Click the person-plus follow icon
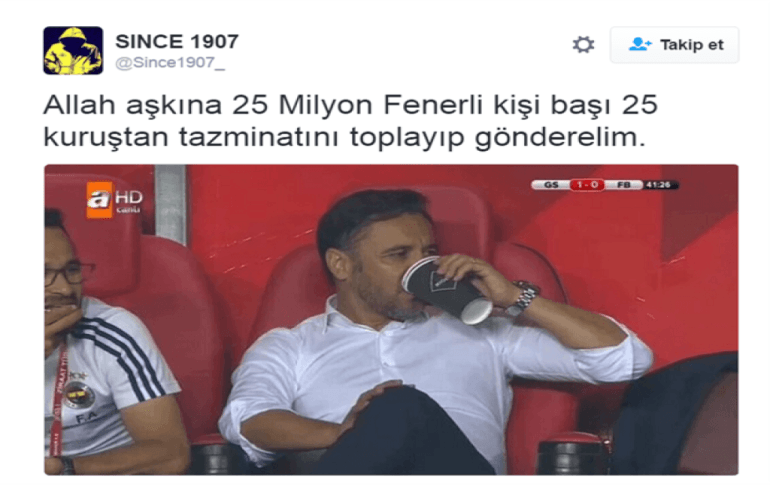 click(x=639, y=44)
